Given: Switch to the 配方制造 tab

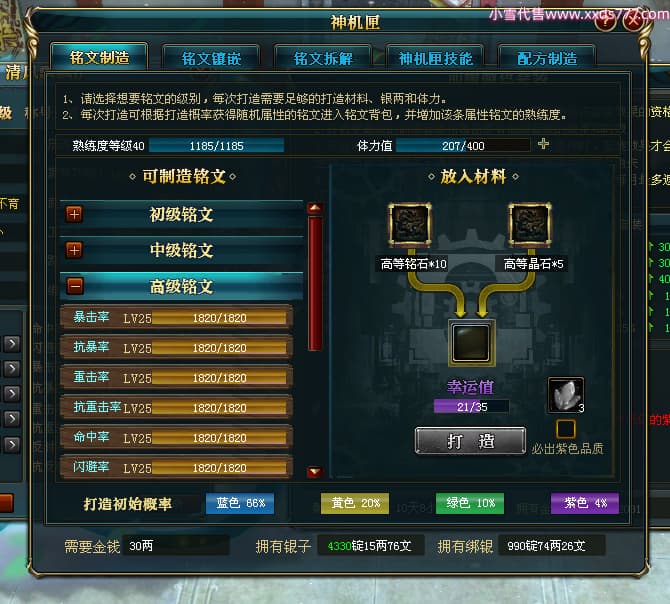Looking at the screenshot, I should point(547,58).
